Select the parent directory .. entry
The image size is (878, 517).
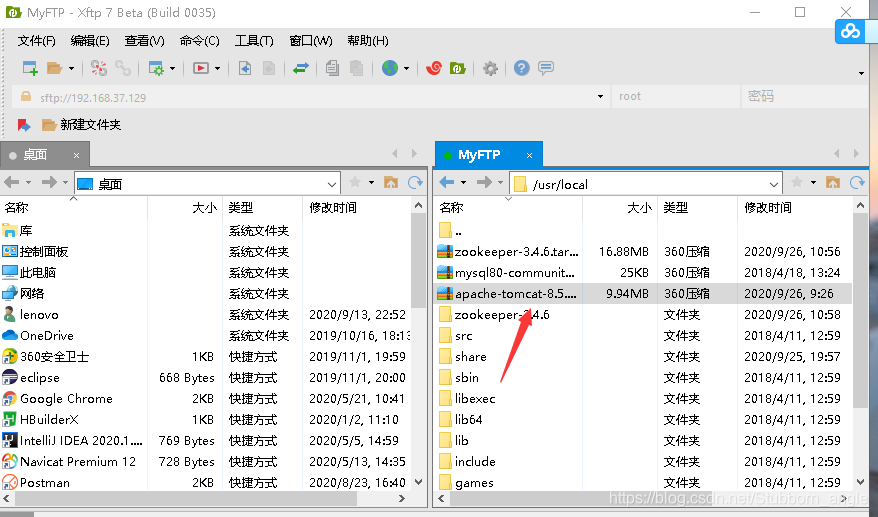pos(643,231)
